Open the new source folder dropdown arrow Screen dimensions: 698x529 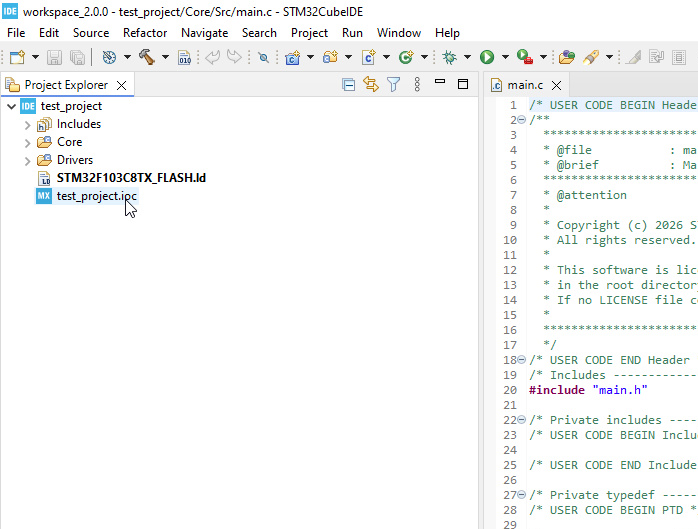coord(348,57)
